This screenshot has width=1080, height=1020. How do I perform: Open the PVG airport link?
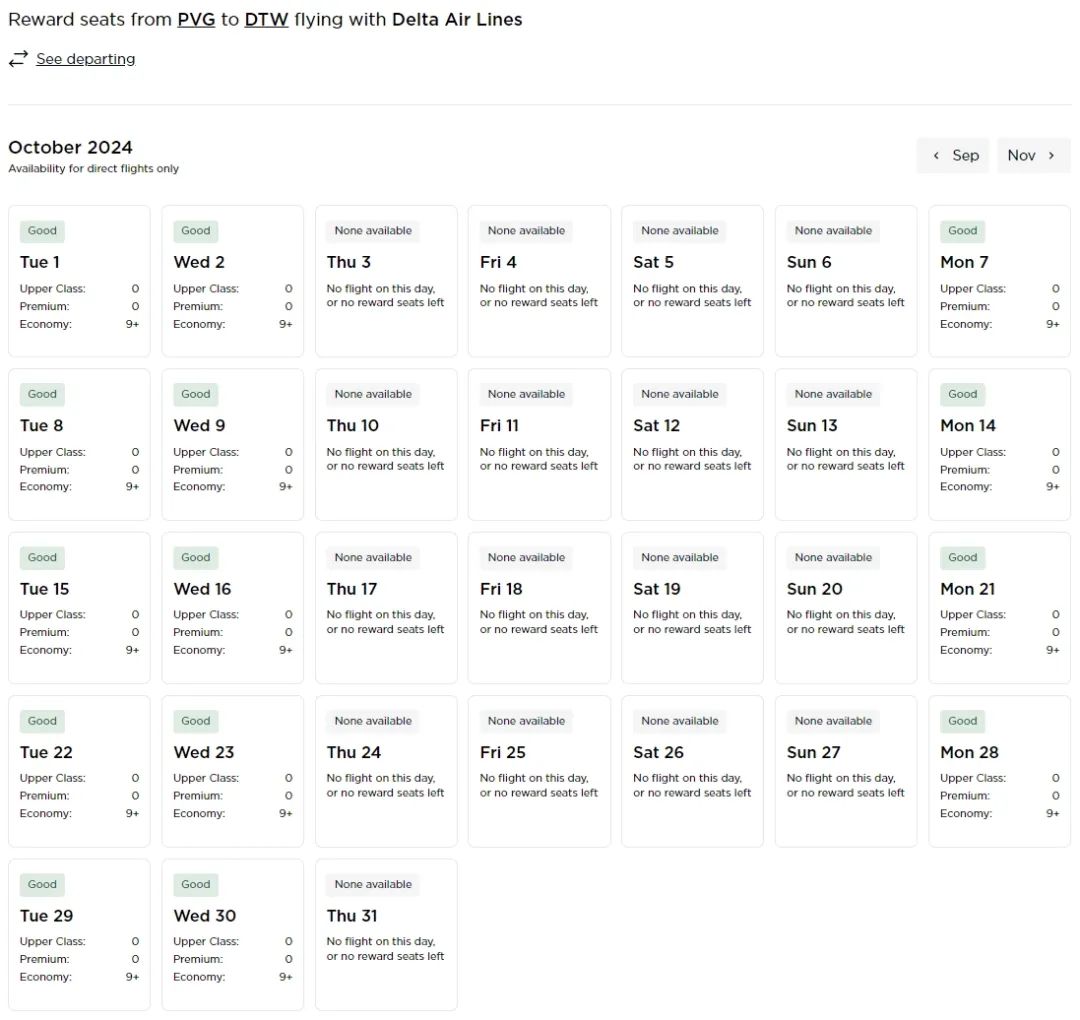[x=196, y=19]
